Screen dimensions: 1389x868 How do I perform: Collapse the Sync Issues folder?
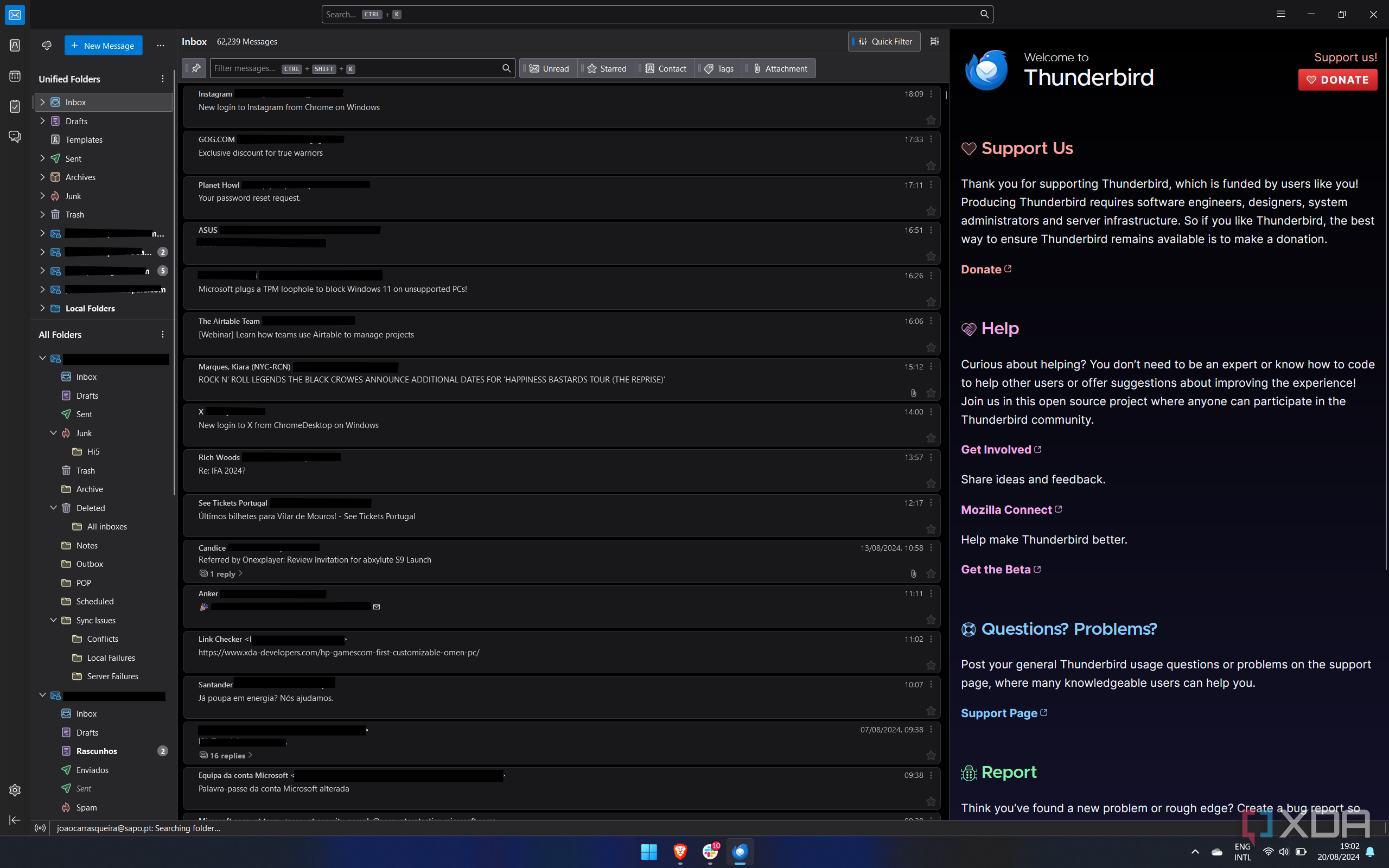coord(53,620)
